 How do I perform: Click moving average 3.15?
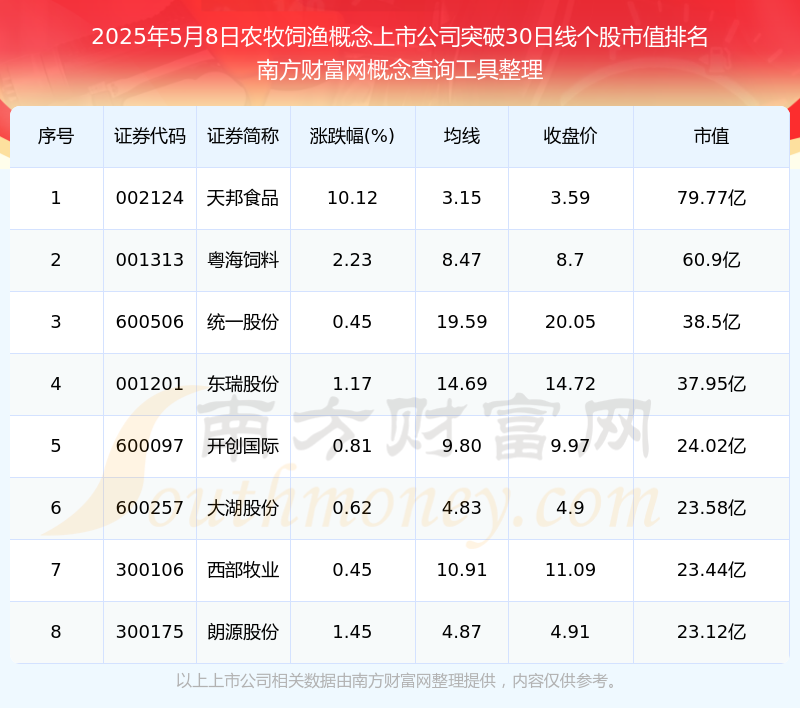pos(462,198)
